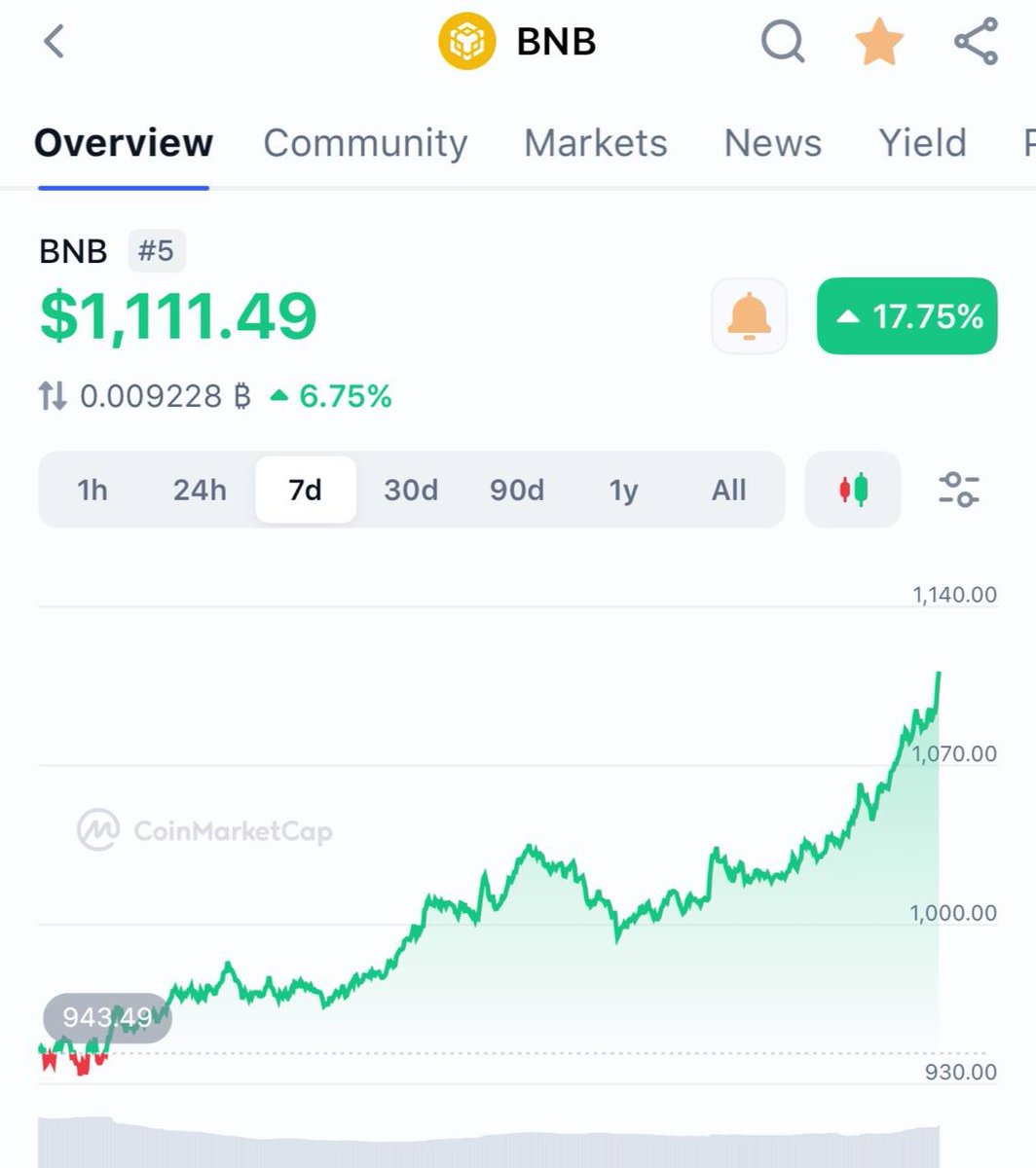This screenshot has width=1036, height=1168.
Task: Open the search magnifier icon
Action: click(x=782, y=42)
